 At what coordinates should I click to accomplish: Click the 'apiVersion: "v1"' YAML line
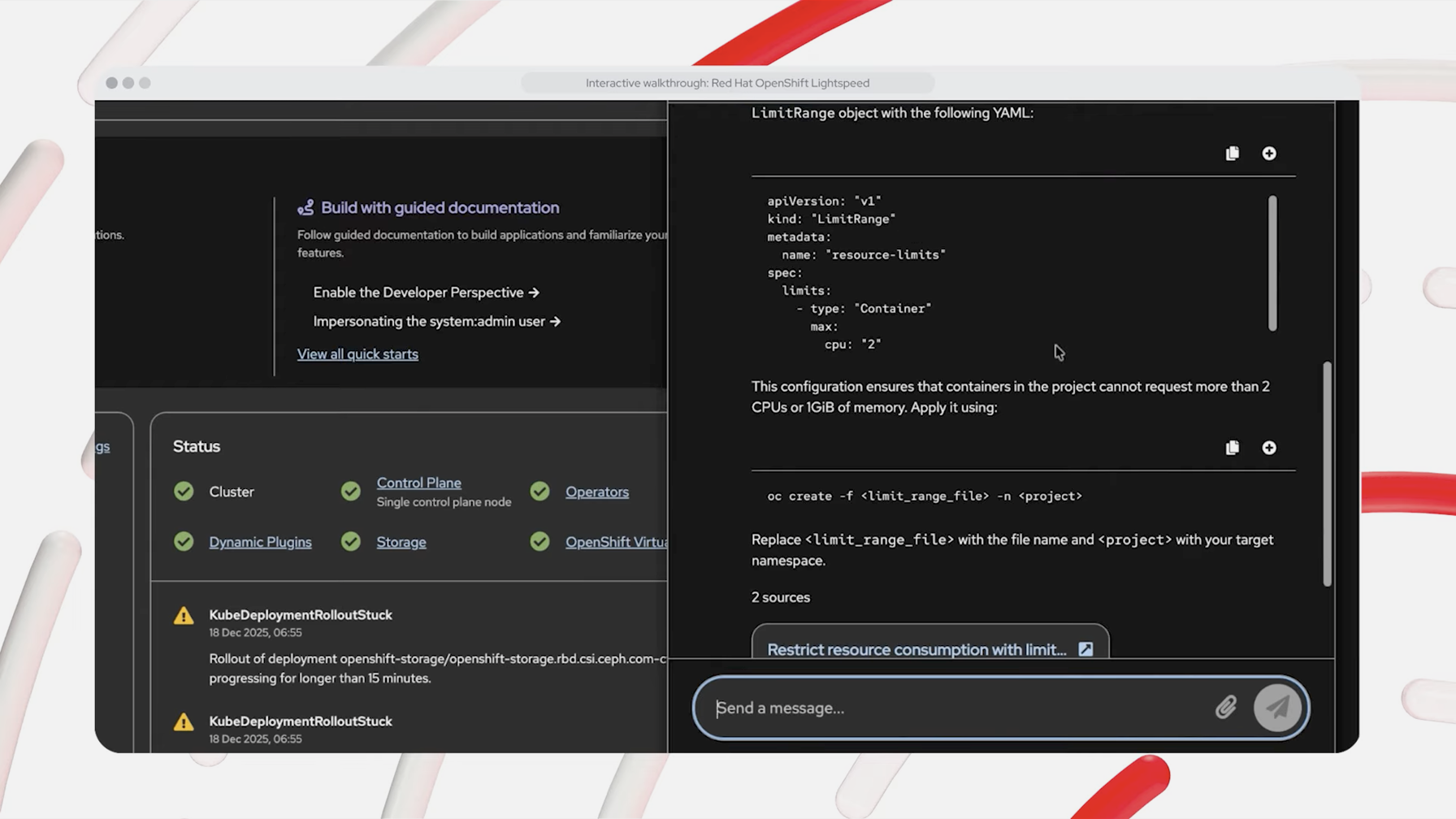coord(824,201)
